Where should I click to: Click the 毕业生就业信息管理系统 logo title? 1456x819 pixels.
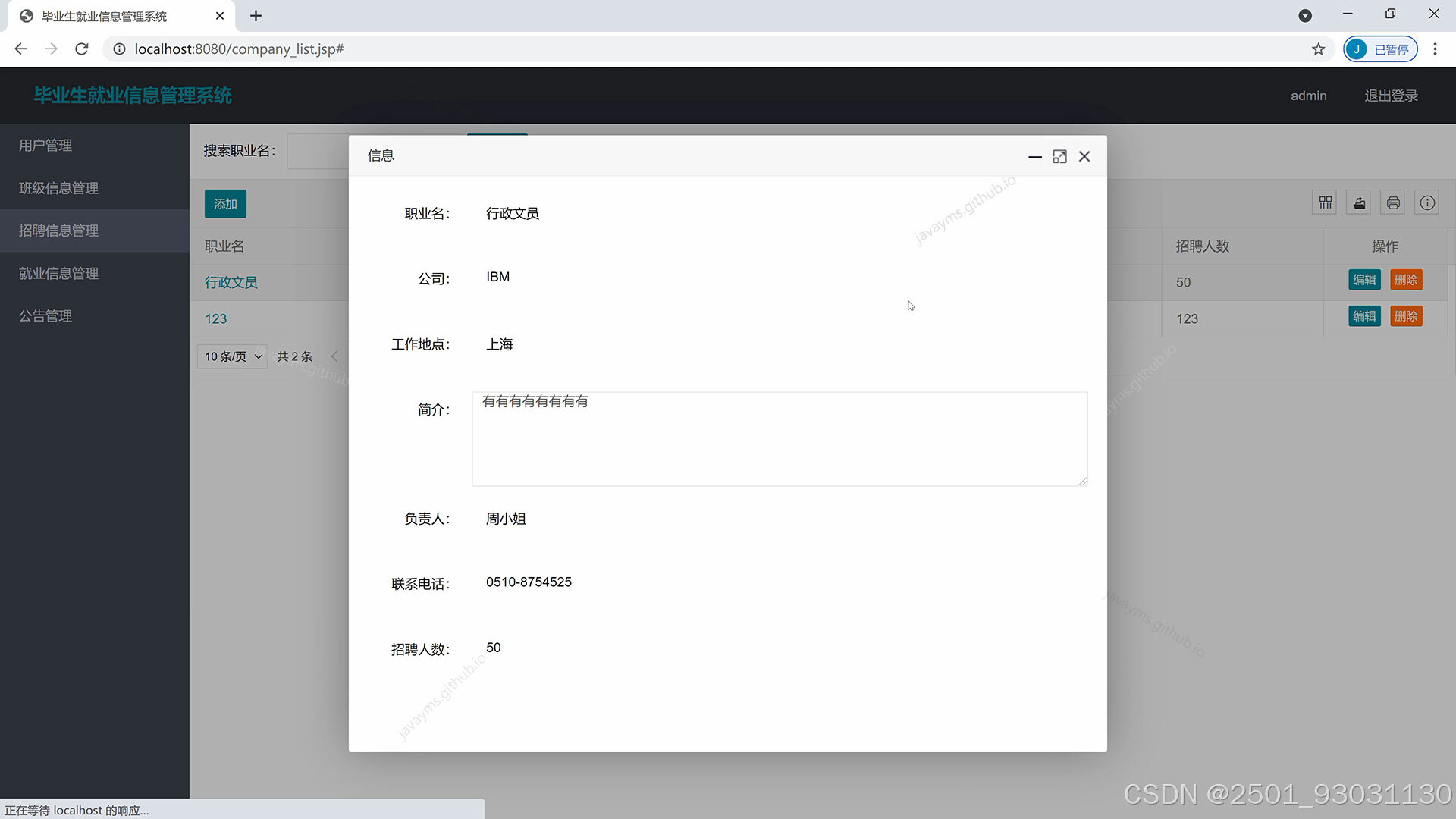(x=133, y=96)
